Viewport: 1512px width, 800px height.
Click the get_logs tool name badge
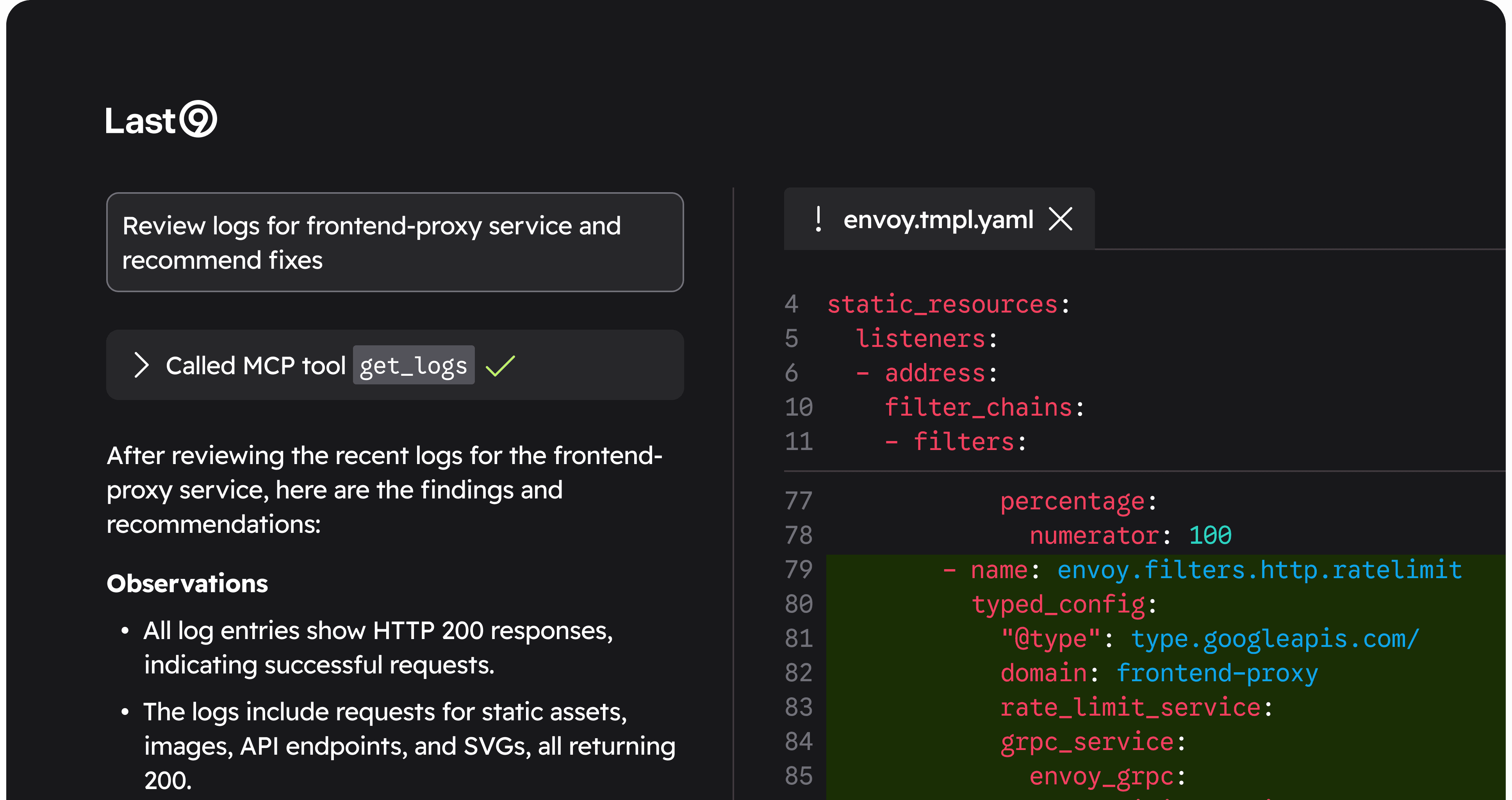[413, 366]
